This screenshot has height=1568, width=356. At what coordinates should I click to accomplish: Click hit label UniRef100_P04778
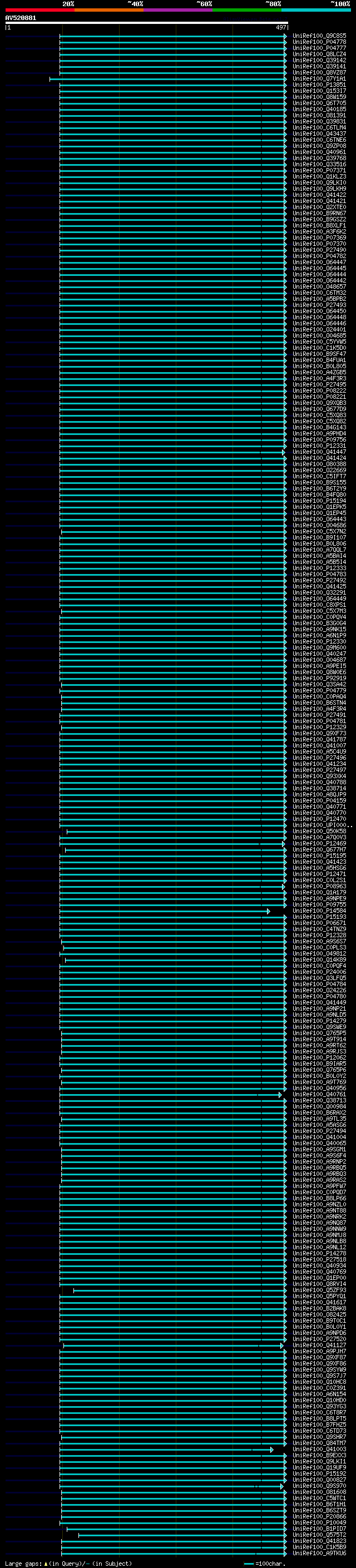pyautogui.click(x=319, y=42)
